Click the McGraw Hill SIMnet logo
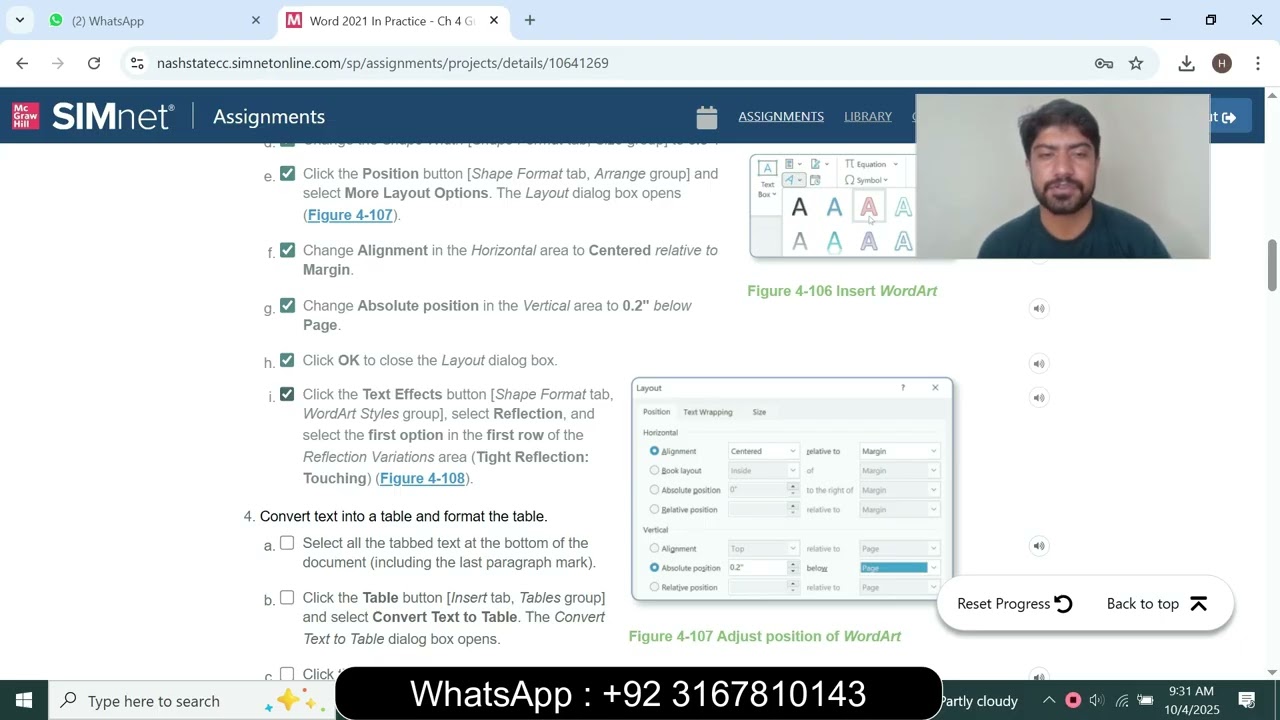The image size is (1280, 720). pos(93,116)
